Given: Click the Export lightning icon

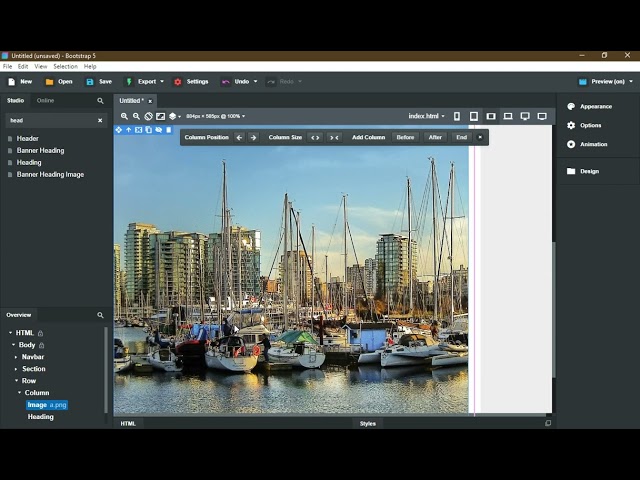Looking at the screenshot, I should tap(129, 82).
